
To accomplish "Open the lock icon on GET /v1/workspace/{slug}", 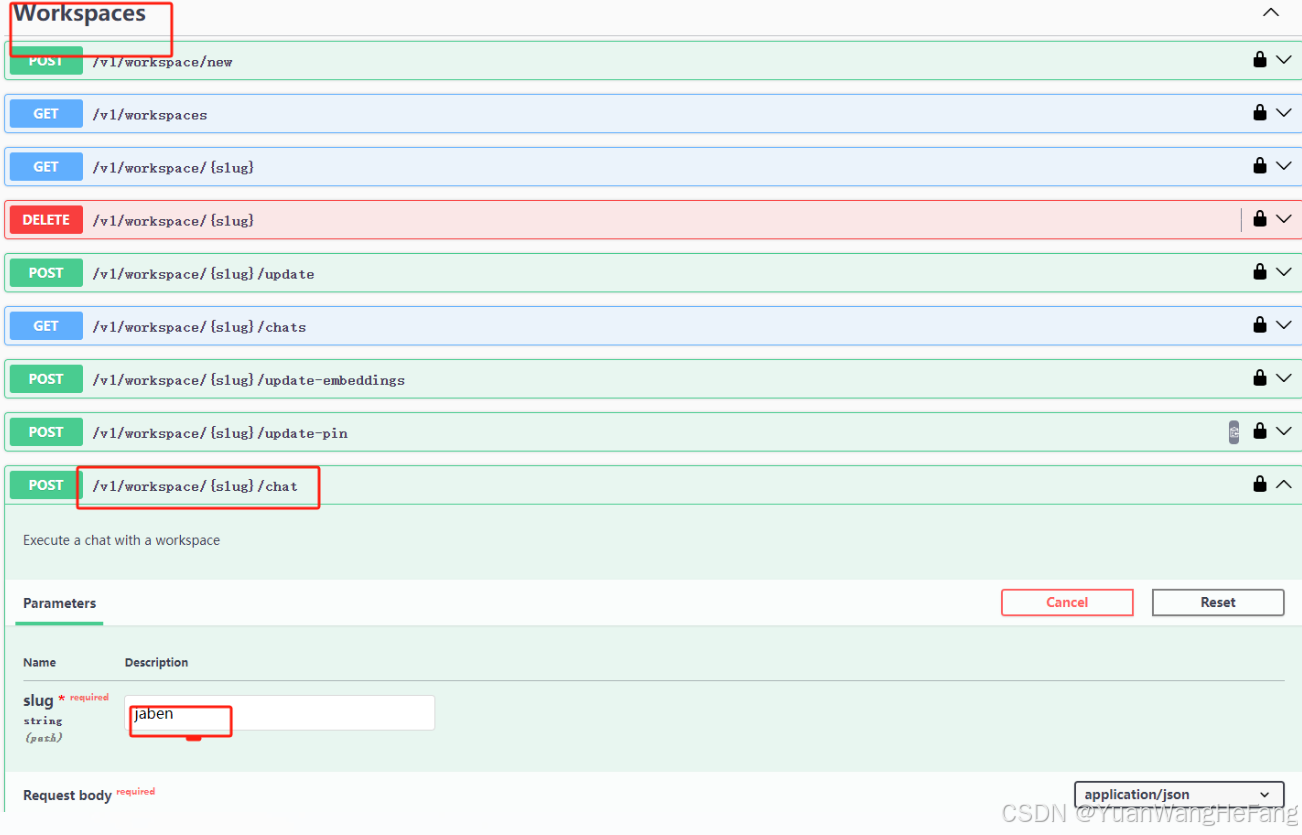I will pos(1260,166).
